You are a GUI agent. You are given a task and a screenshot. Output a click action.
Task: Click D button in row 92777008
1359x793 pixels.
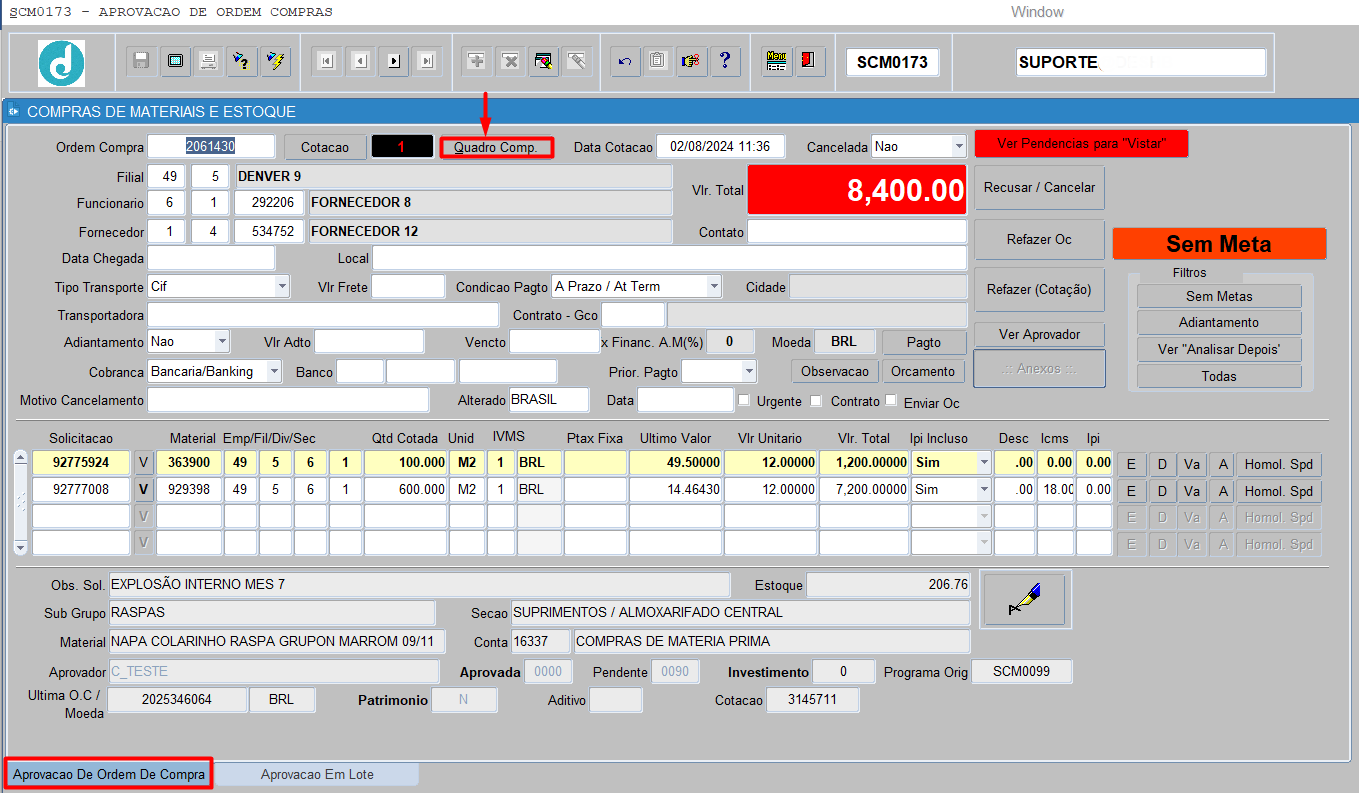1161,492
